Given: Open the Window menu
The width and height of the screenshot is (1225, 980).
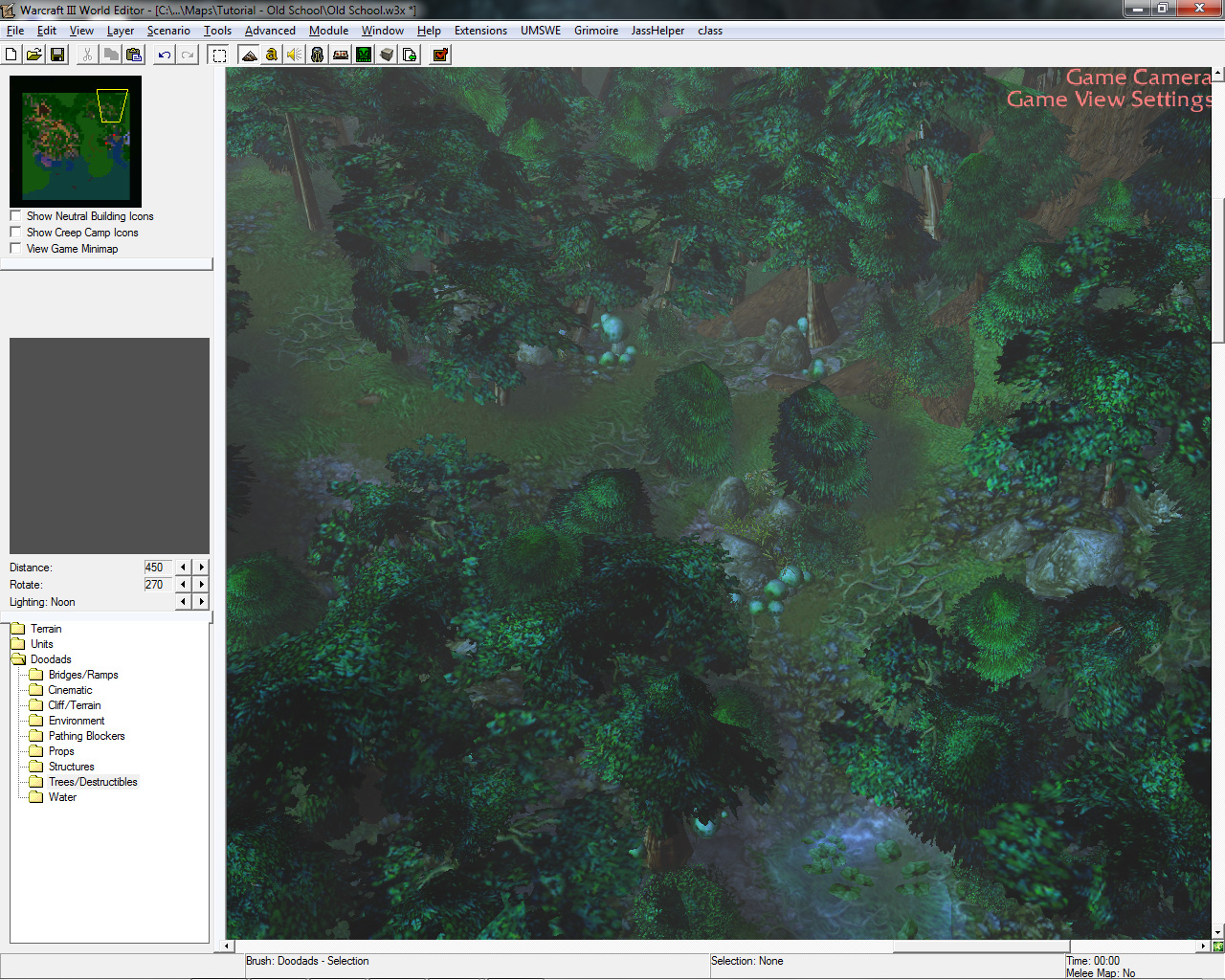Looking at the screenshot, I should pyautogui.click(x=383, y=31).
